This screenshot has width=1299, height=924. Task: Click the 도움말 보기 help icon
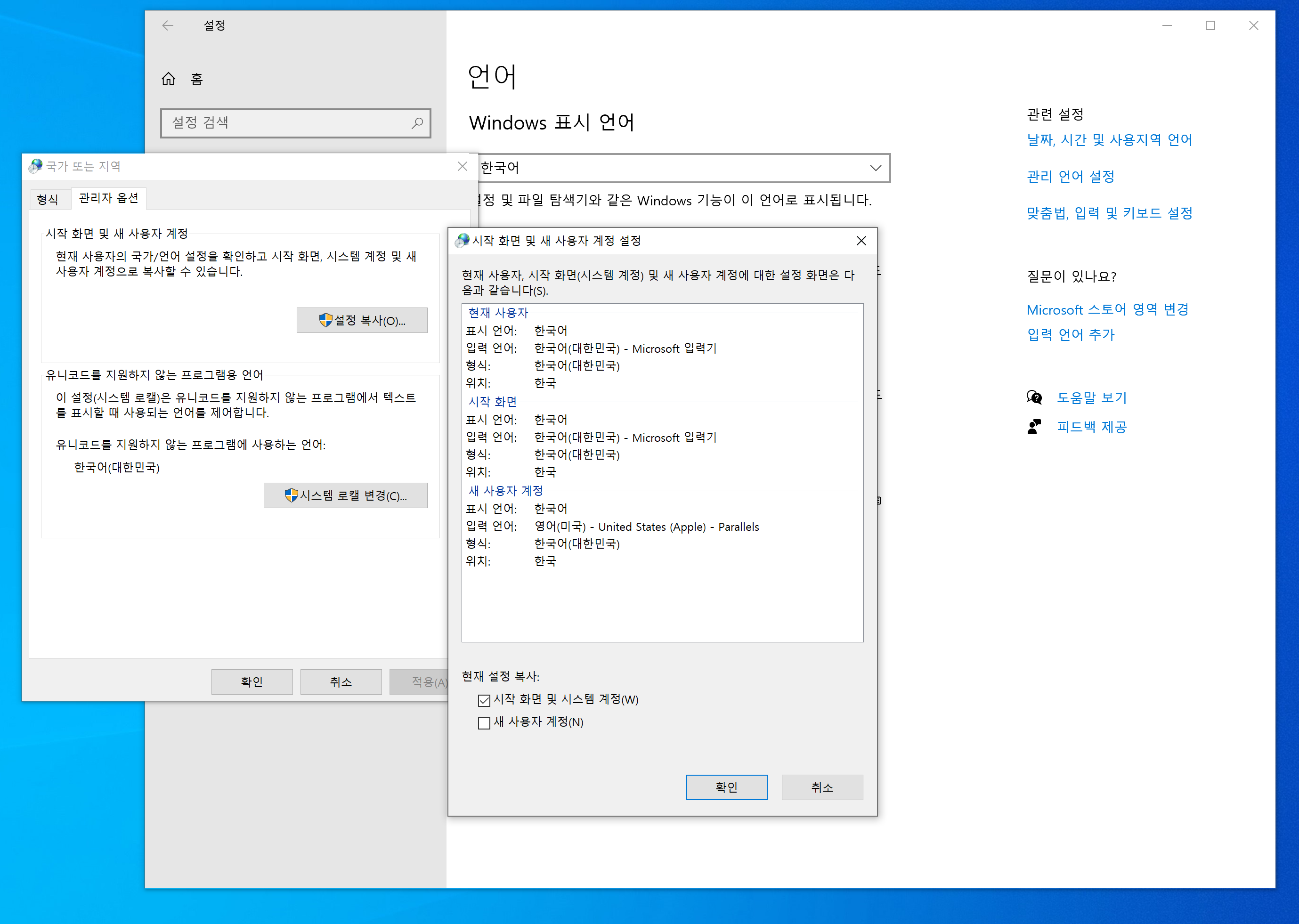(x=1034, y=397)
